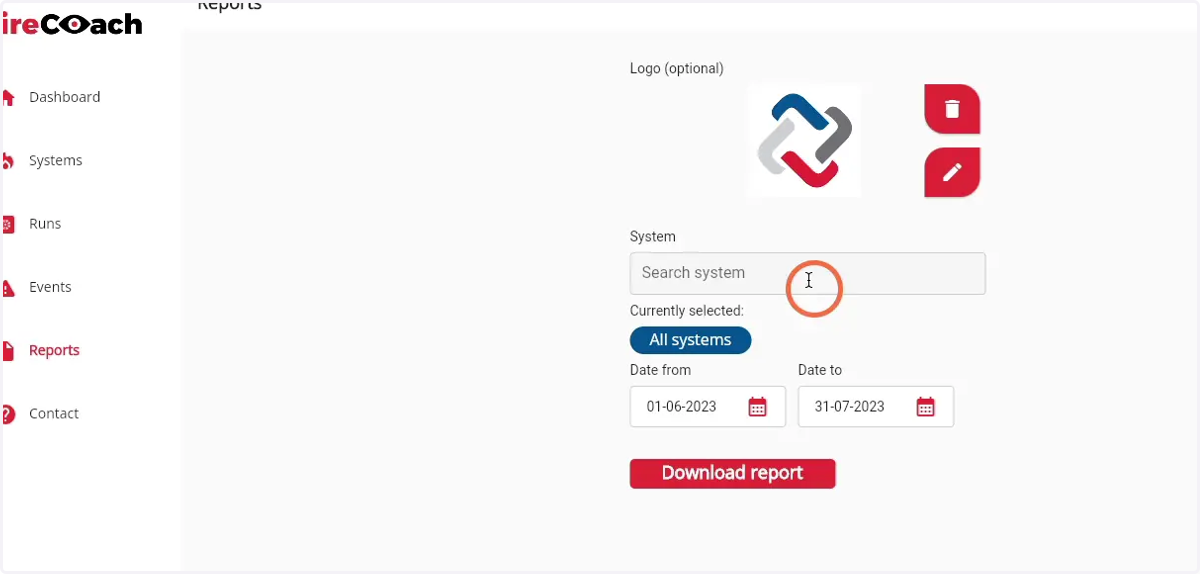Select the Reports menu label
The width and height of the screenshot is (1200, 574).
(x=54, y=350)
